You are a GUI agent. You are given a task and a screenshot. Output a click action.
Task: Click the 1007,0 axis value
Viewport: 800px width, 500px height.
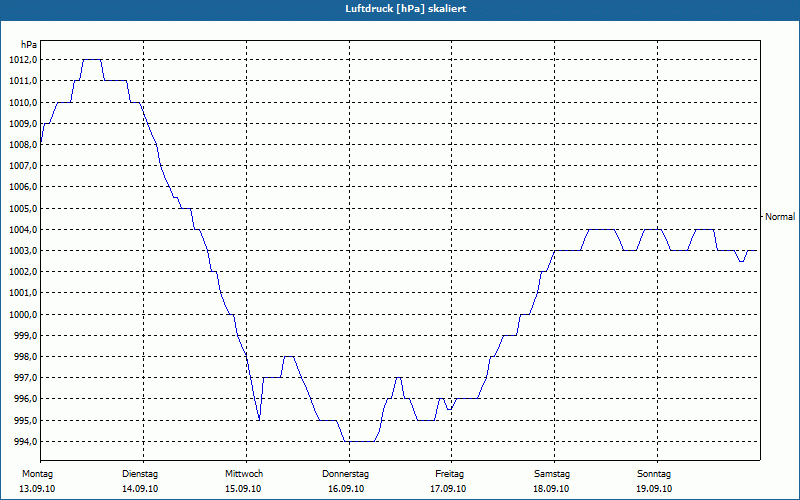click(23, 166)
